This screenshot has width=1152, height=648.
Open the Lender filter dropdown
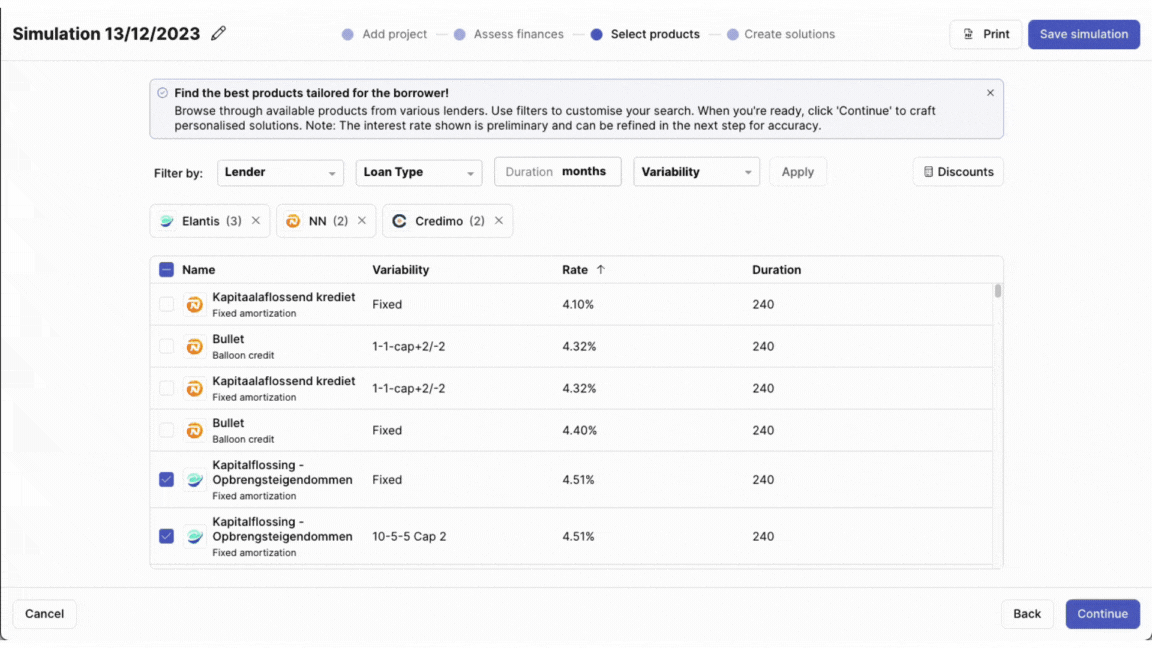[x=280, y=172]
